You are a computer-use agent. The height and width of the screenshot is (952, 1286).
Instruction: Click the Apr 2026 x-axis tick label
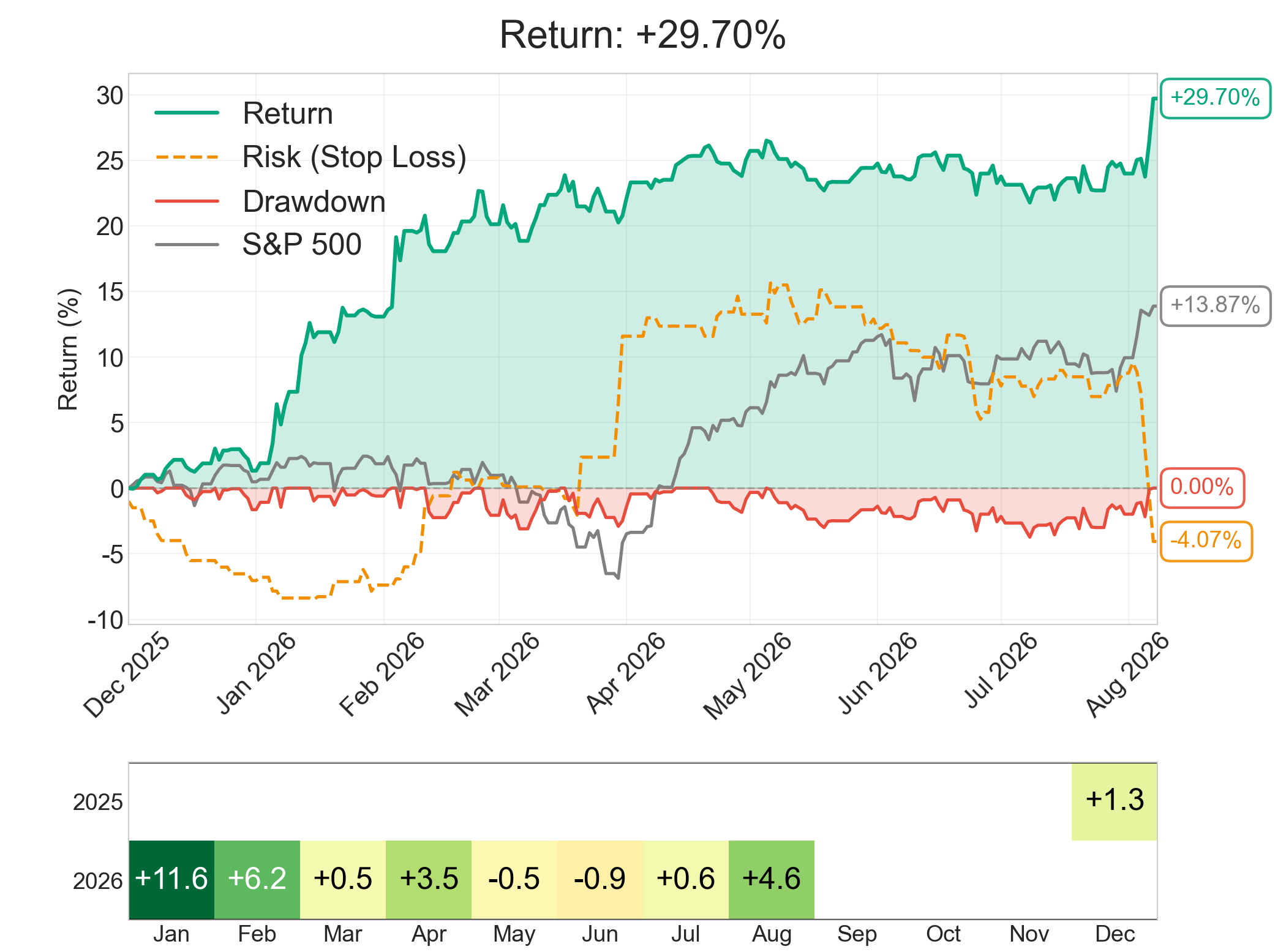point(625,673)
